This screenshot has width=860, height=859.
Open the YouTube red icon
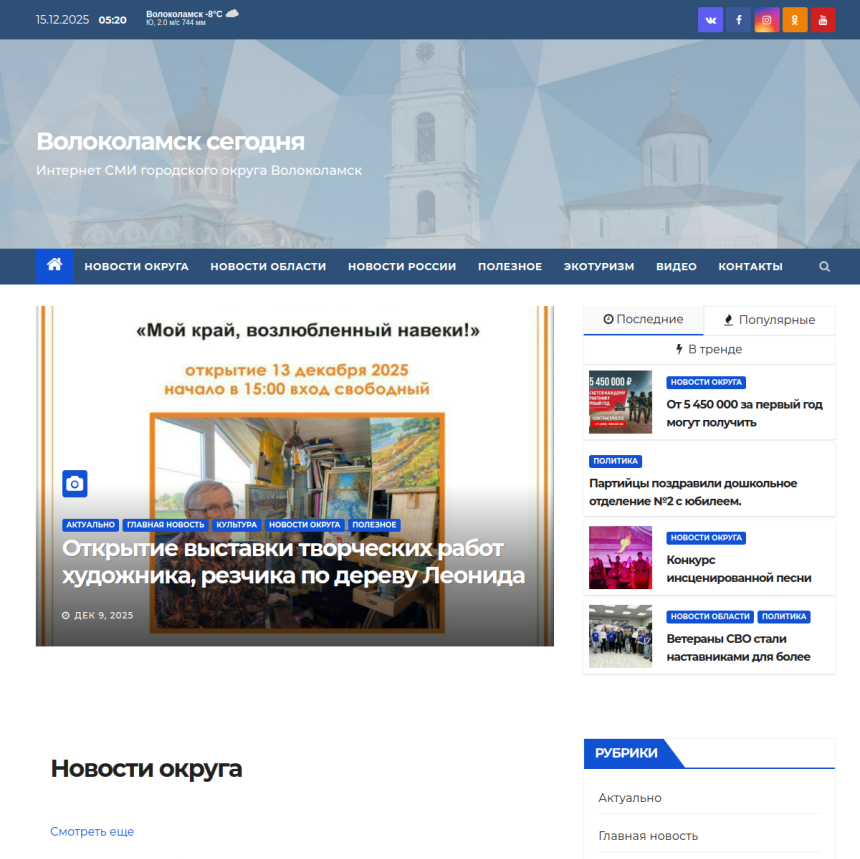tap(823, 20)
